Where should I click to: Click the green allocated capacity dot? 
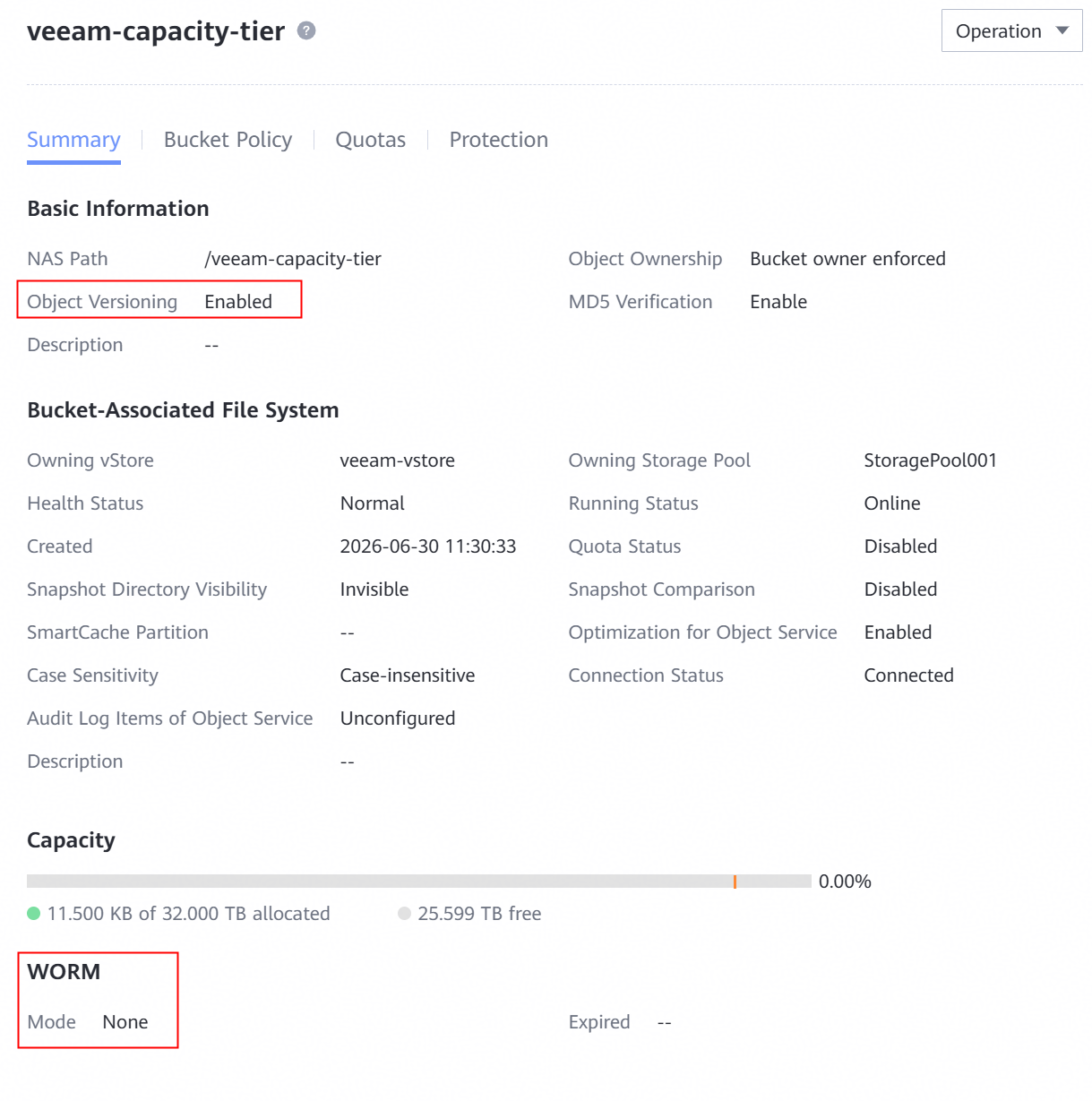pos(34,914)
